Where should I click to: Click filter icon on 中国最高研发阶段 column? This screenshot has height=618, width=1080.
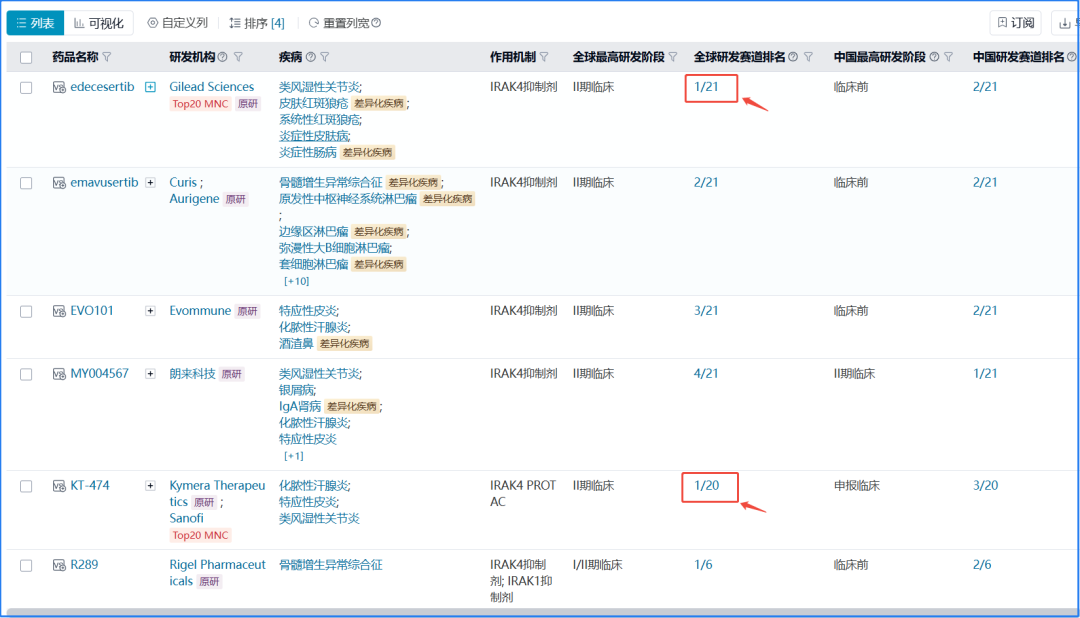(x=948, y=58)
